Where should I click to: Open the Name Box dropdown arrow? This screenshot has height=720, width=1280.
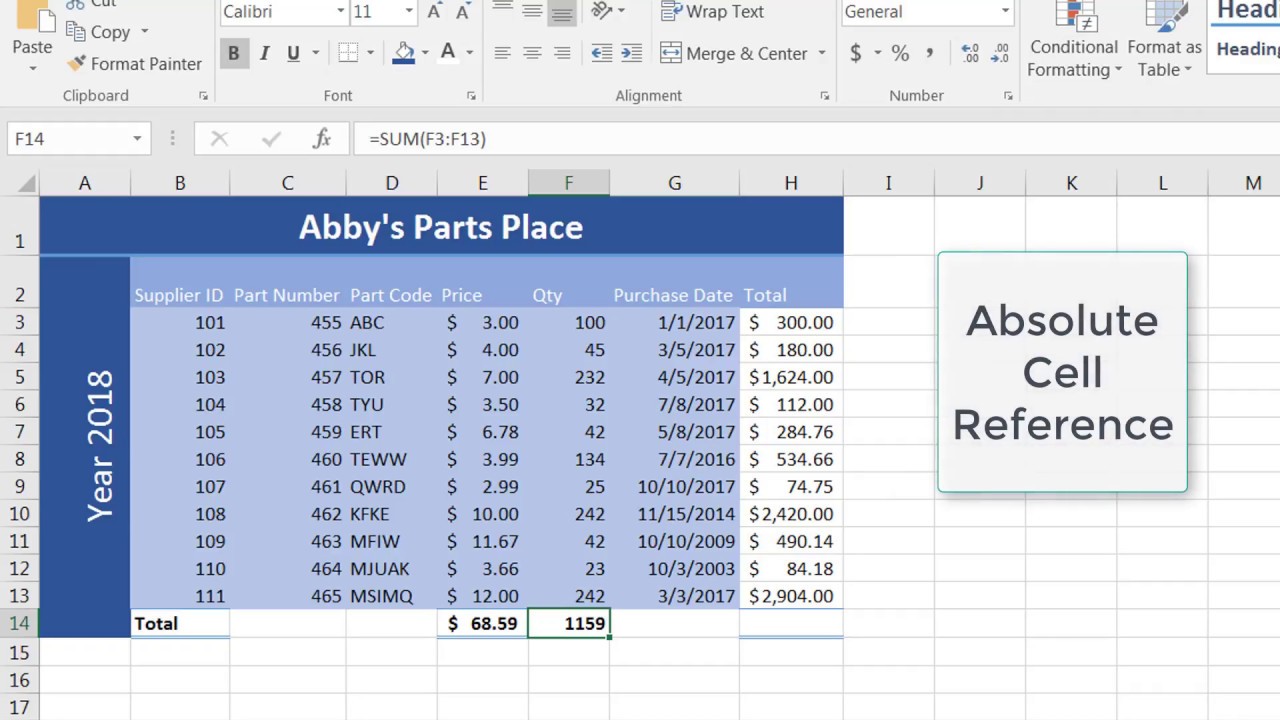(x=137, y=139)
